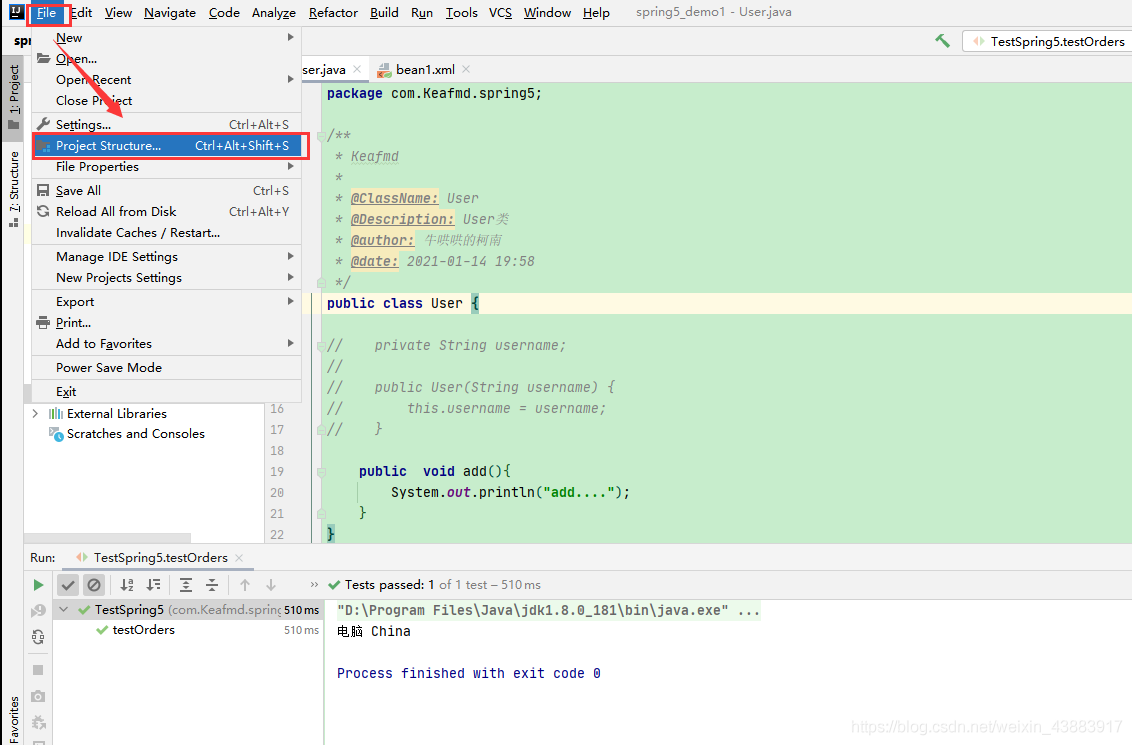The width and height of the screenshot is (1132, 745).
Task: Open the TestSpring5.testOrders run configuration dropdown
Action: pyautogui.click(x=1050, y=41)
